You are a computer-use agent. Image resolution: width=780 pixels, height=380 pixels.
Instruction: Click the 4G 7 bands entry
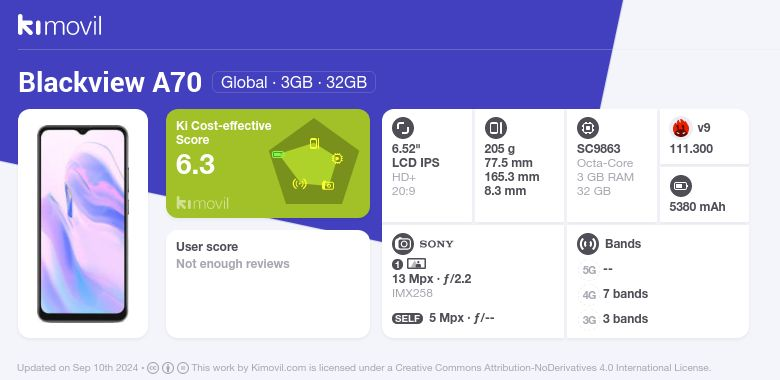pos(614,294)
